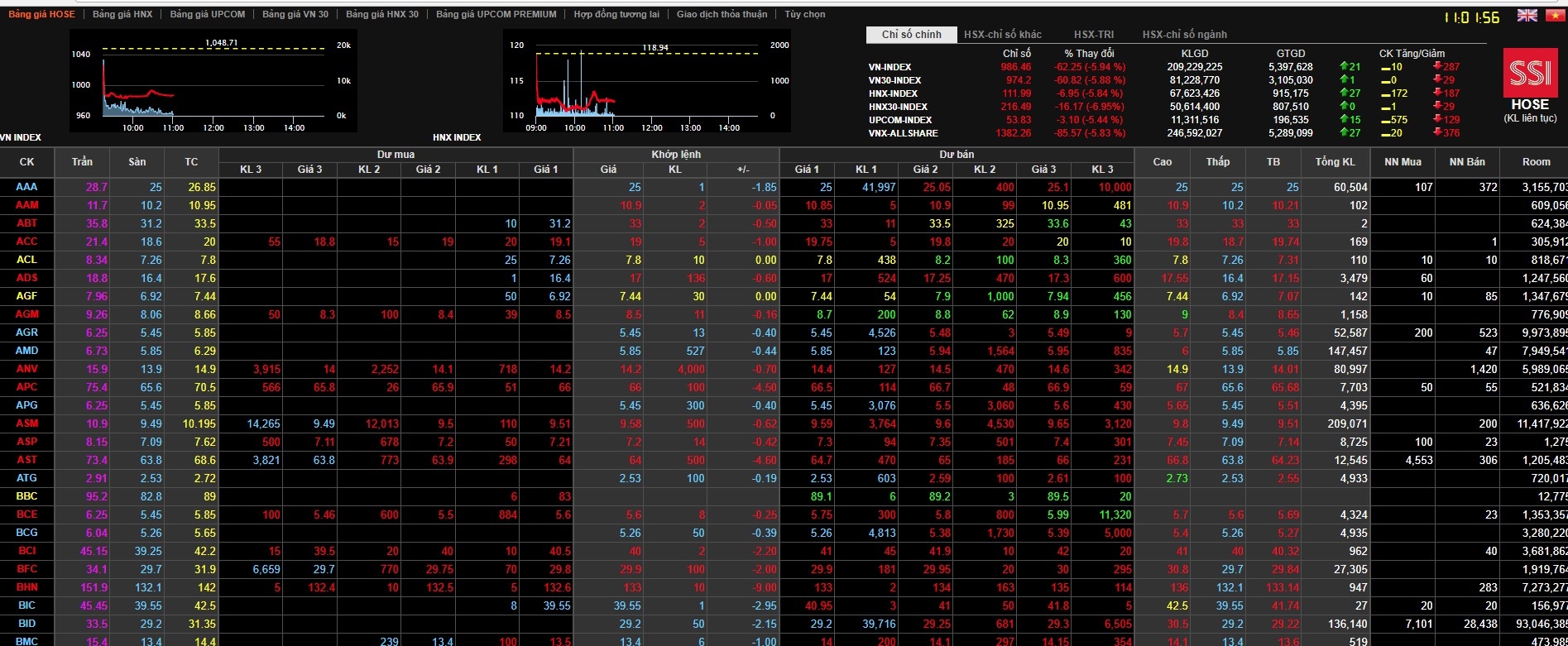
Task: Click the Vietnam flag language icon
Action: [1552, 16]
